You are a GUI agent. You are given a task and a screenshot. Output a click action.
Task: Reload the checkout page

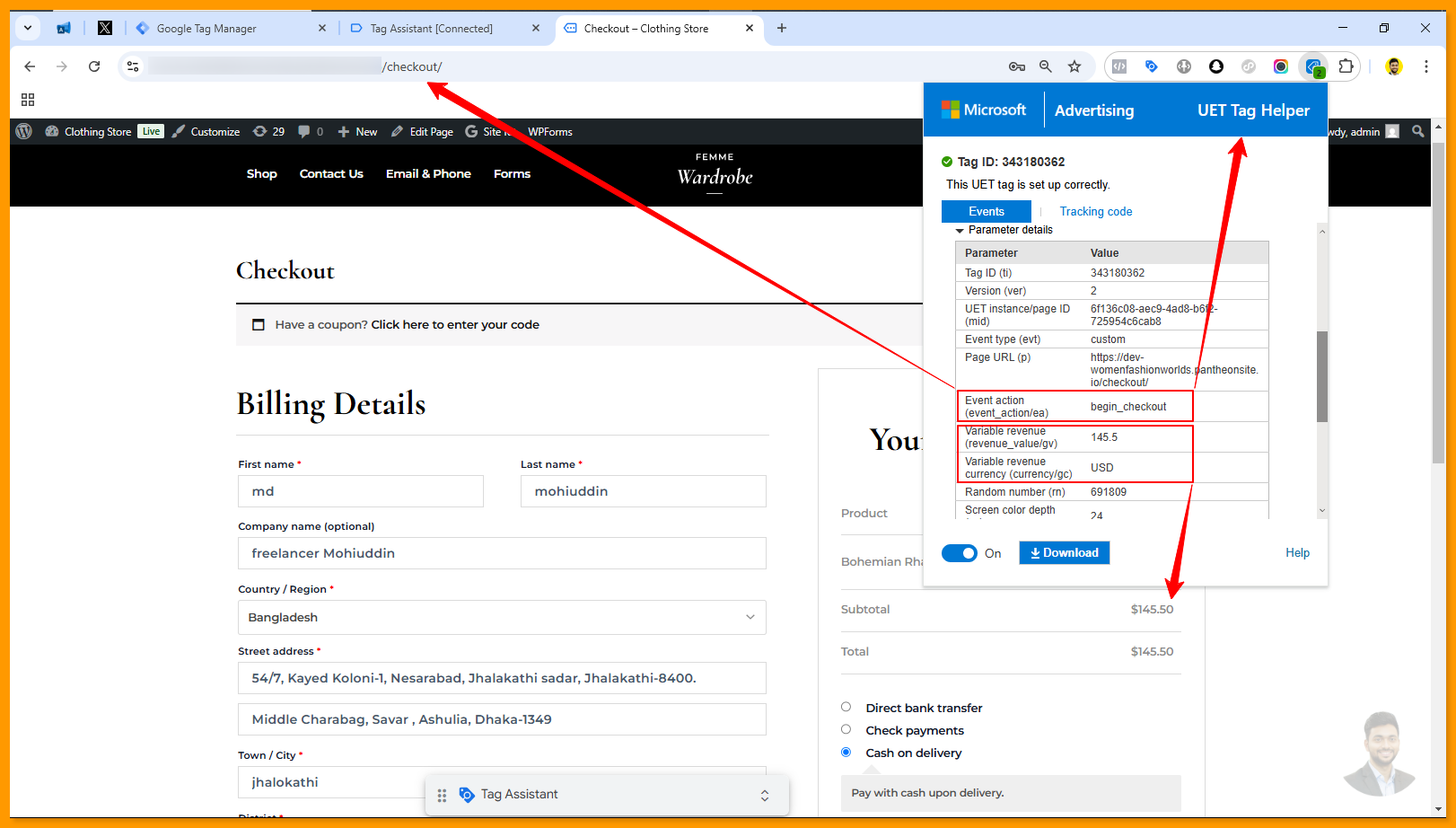point(94,66)
